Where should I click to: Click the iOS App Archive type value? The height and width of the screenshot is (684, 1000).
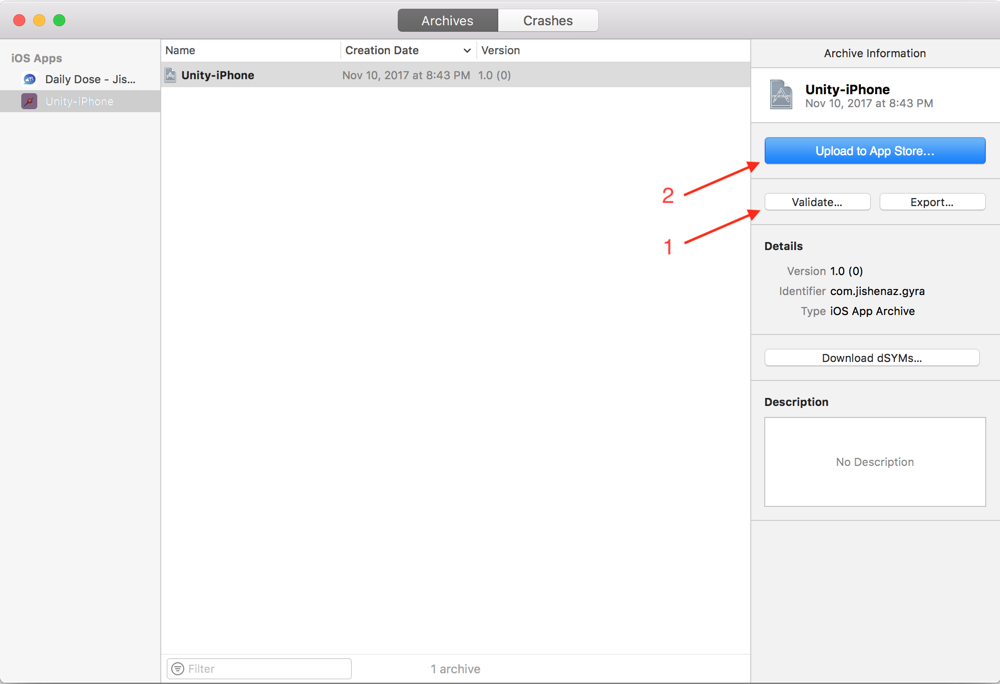pyautogui.click(x=872, y=311)
